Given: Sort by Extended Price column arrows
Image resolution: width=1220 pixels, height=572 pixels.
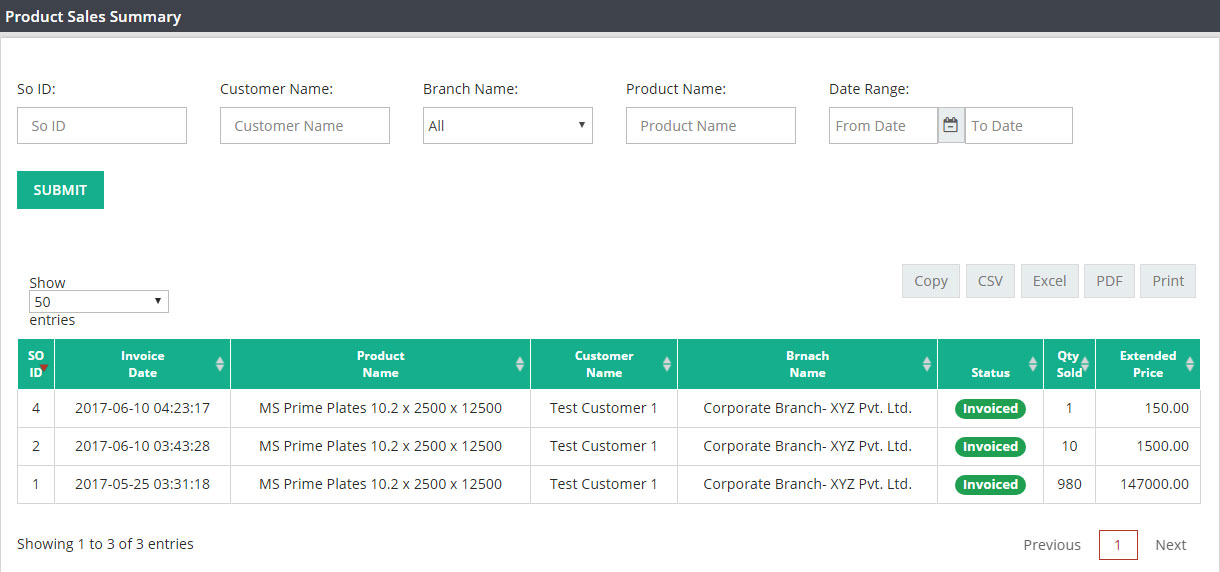Looking at the screenshot, I should click(x=1190, y=364).
